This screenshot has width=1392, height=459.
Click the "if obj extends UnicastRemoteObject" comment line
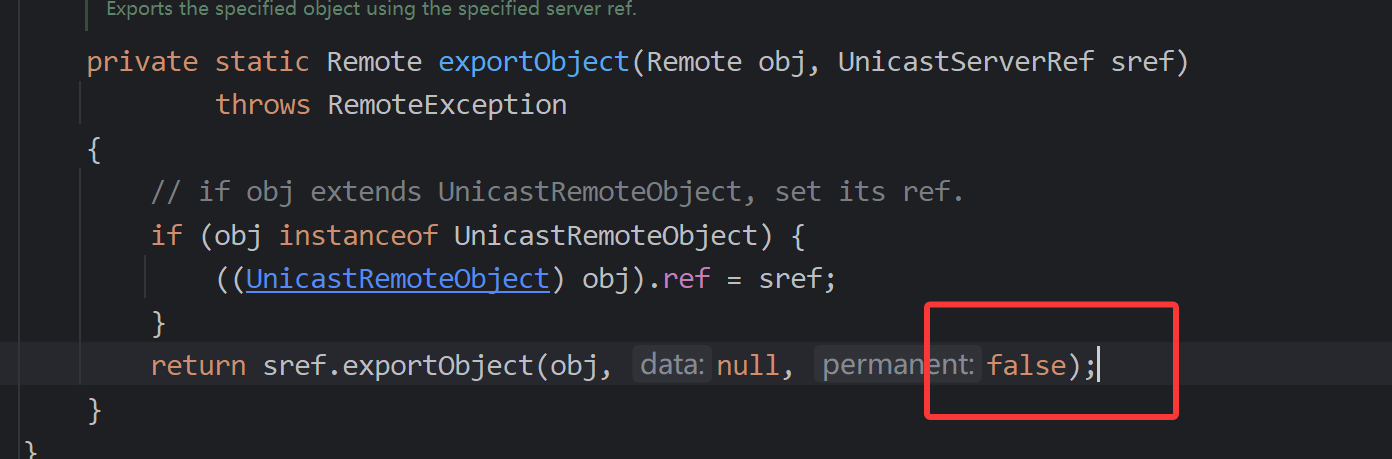pos(556,191)
